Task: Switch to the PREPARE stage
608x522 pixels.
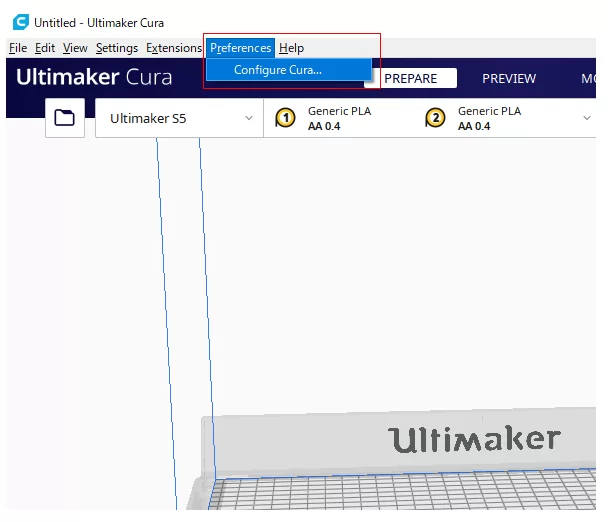Action: (x=410, y=78)
